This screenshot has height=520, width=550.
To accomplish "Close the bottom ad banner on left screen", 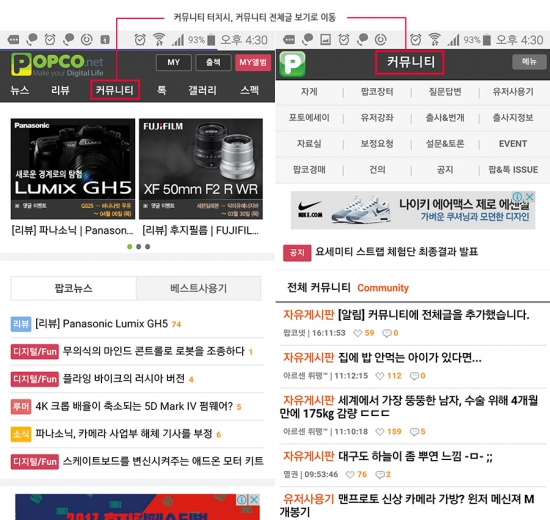I will click(254, 499).
